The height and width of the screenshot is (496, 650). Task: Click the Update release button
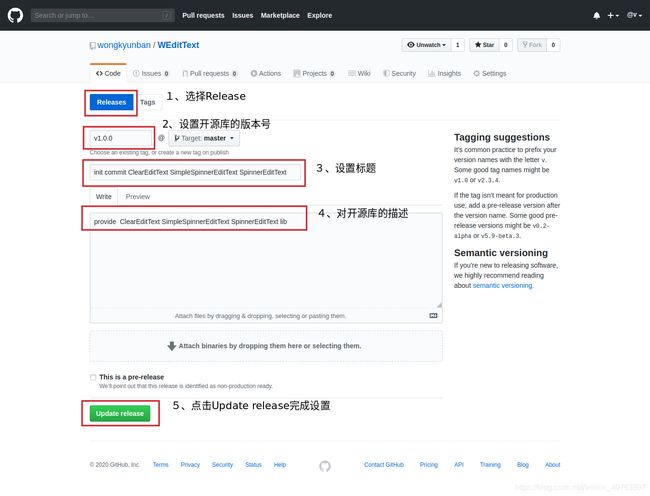pos(120,413)
